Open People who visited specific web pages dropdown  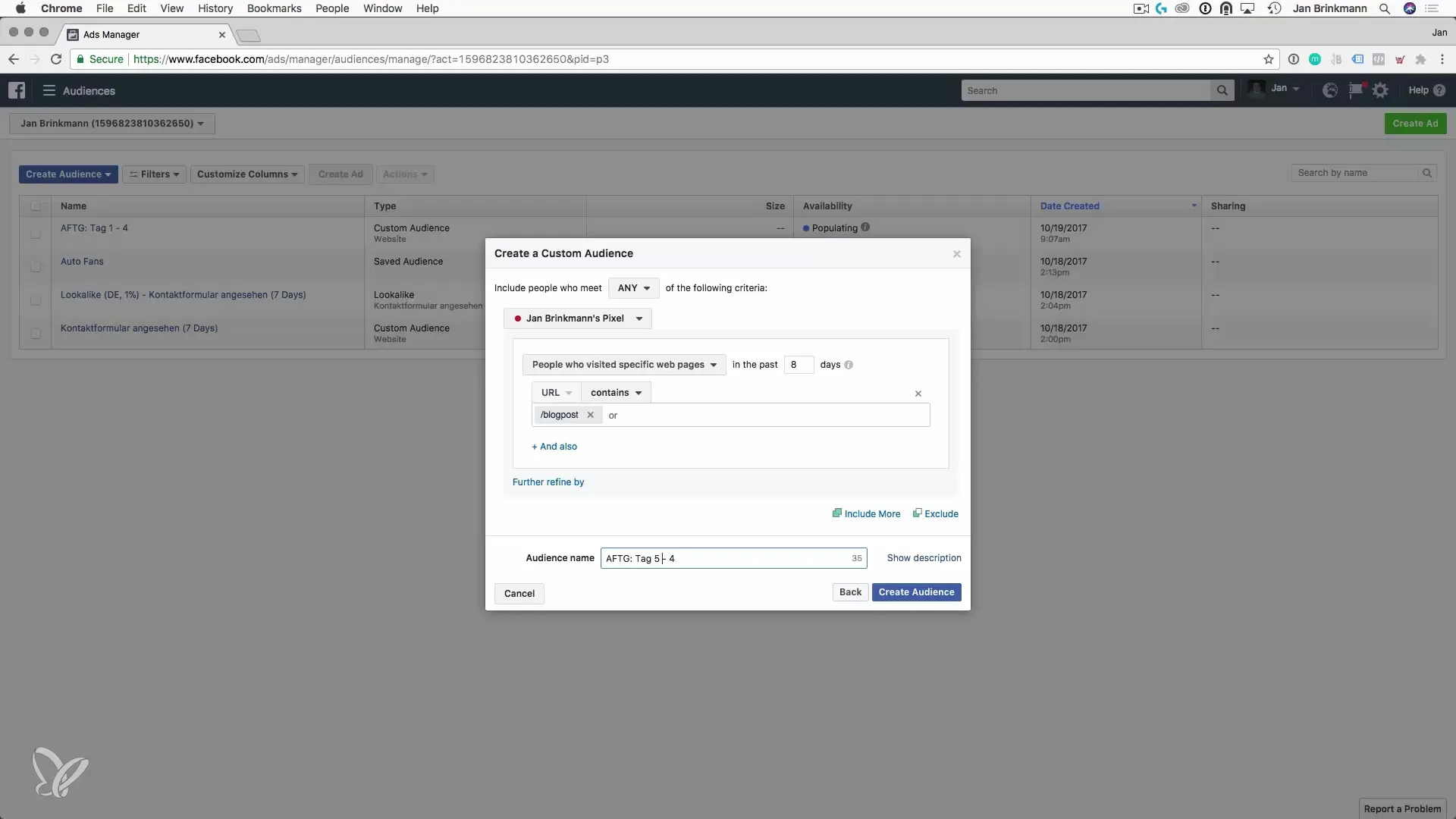click(x=624, y=365)
